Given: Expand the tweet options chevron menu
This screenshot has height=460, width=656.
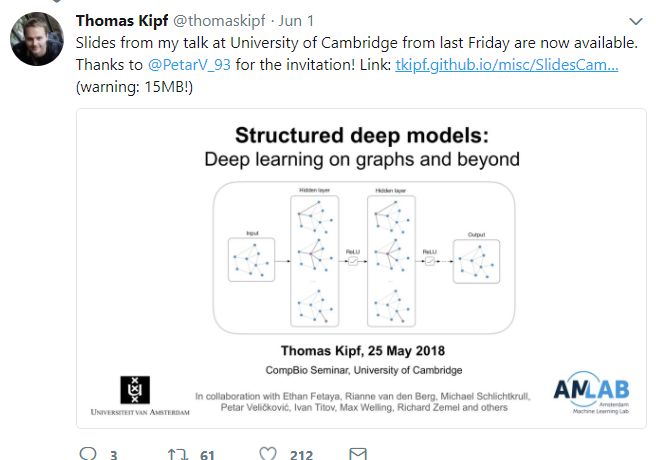Looking at the screenshot, I should pos(636,21).
